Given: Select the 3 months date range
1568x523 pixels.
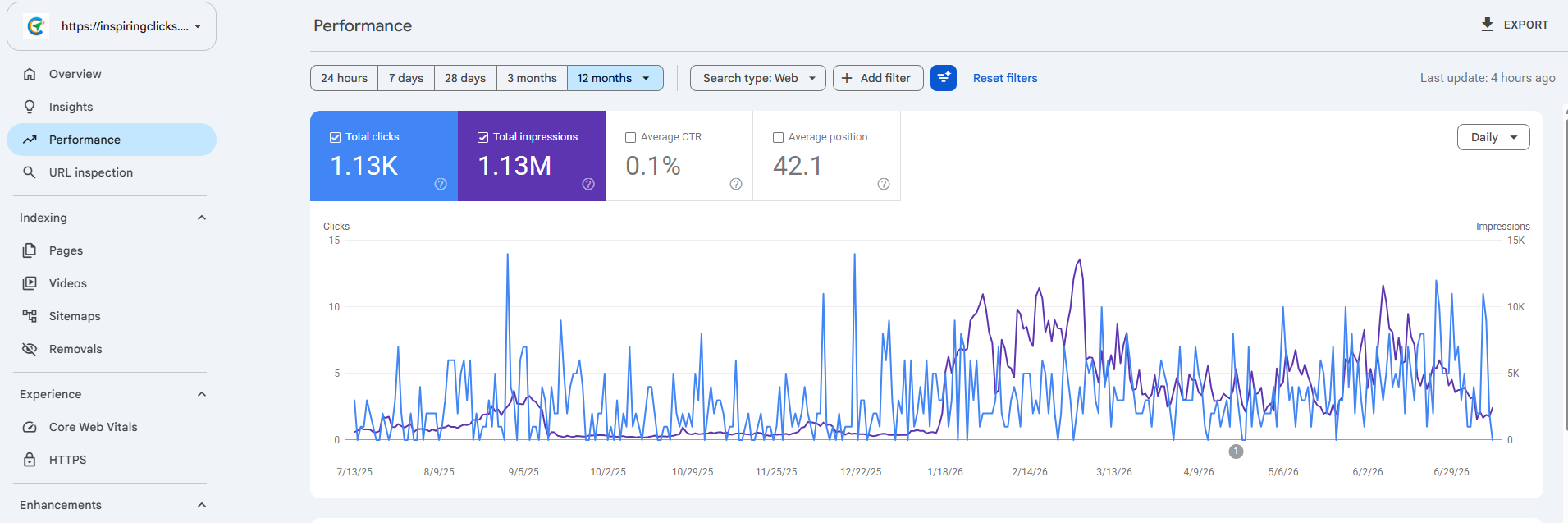Looking at the screenshot, I should 532,78.
